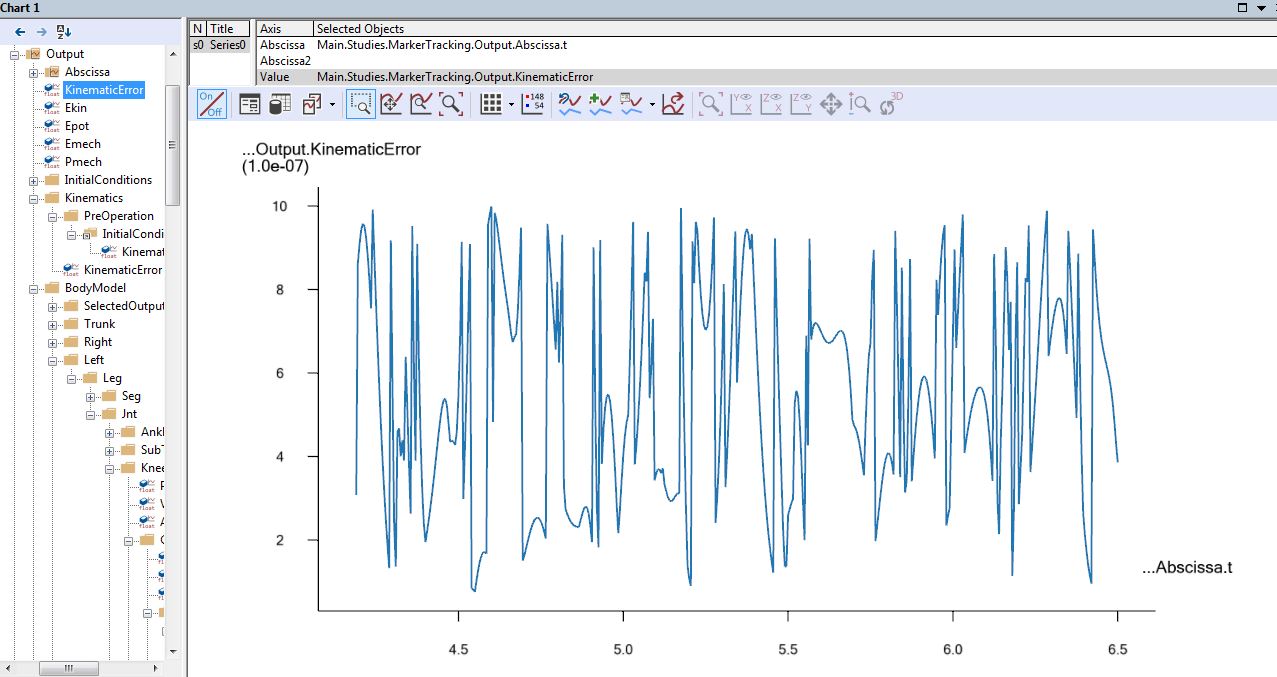Image resolution: width=1277 pixels, height=677 pixels.
Task: Open the series options dropdown arrow
Action: click(x=652, y=103)
